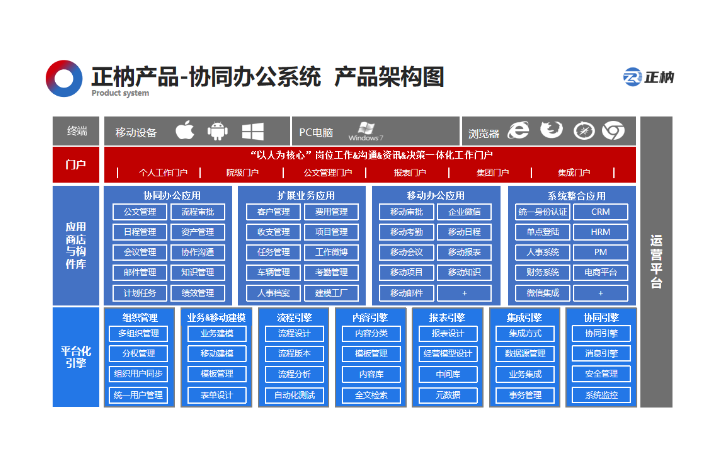Click the HRM box
The width and height of the screenshot is (720, 450).
[600, 232]
